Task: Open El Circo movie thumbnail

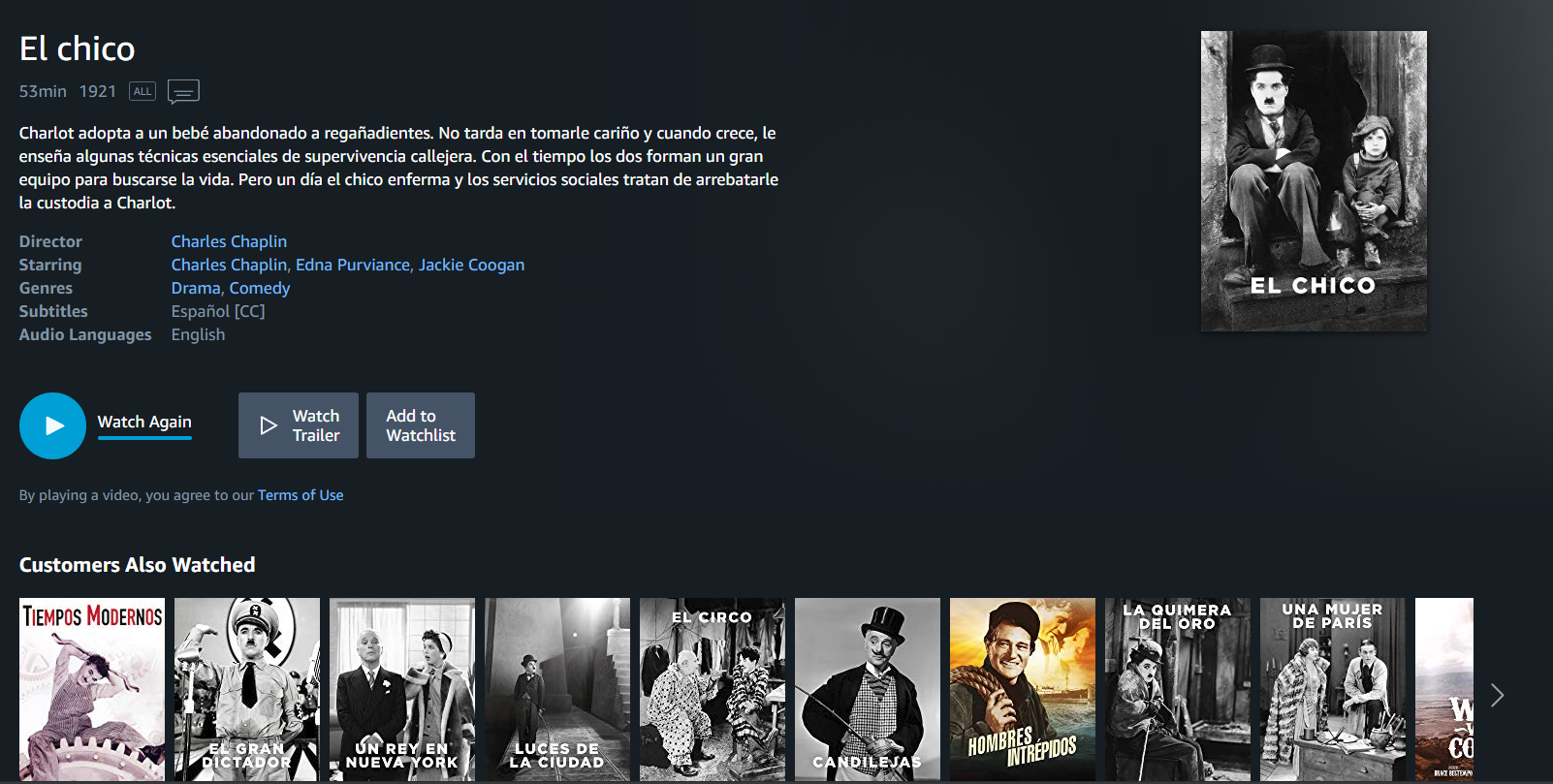Action: [x=713, y=689]
